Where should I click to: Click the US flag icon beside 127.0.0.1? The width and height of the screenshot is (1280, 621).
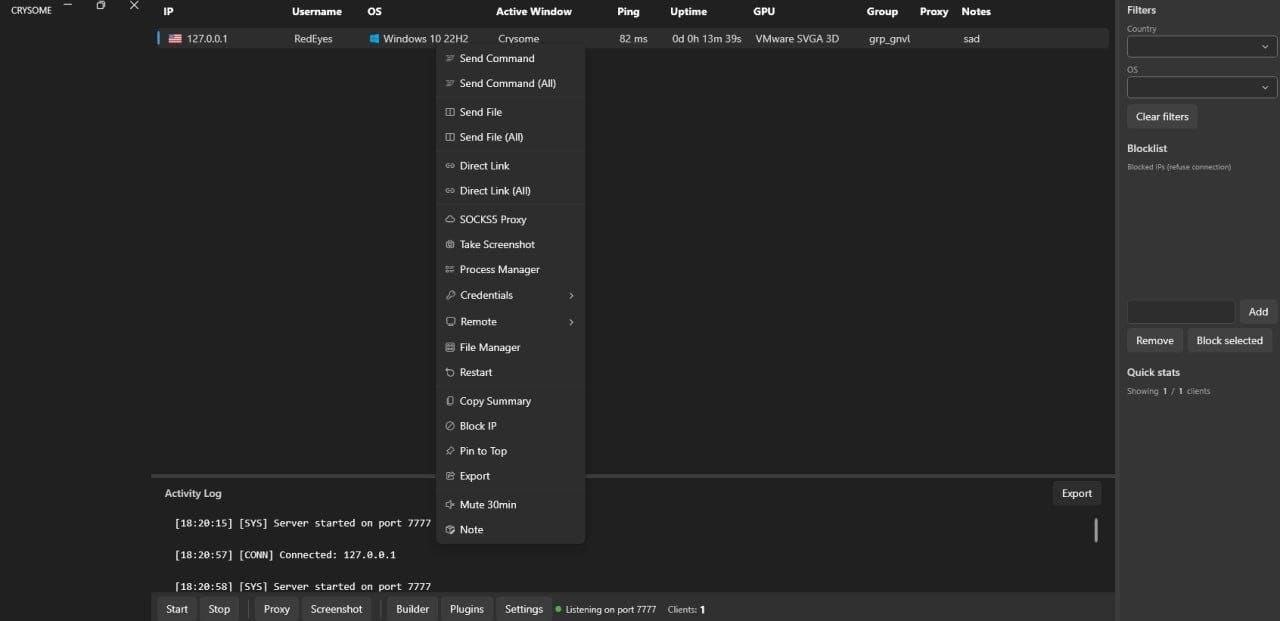coord(175,39)
